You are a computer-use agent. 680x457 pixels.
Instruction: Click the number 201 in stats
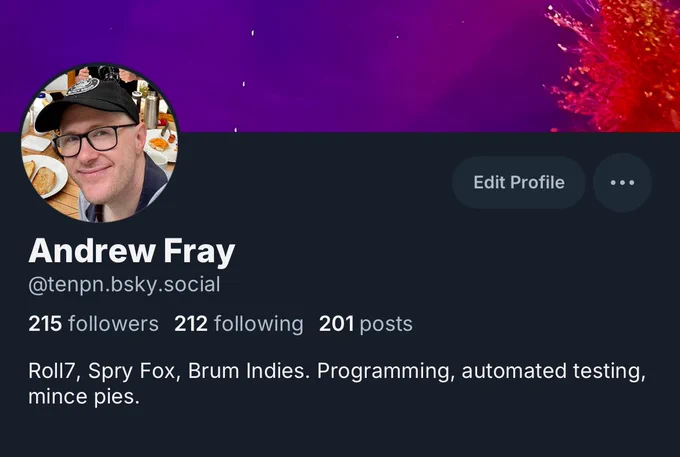click(336, 324)
